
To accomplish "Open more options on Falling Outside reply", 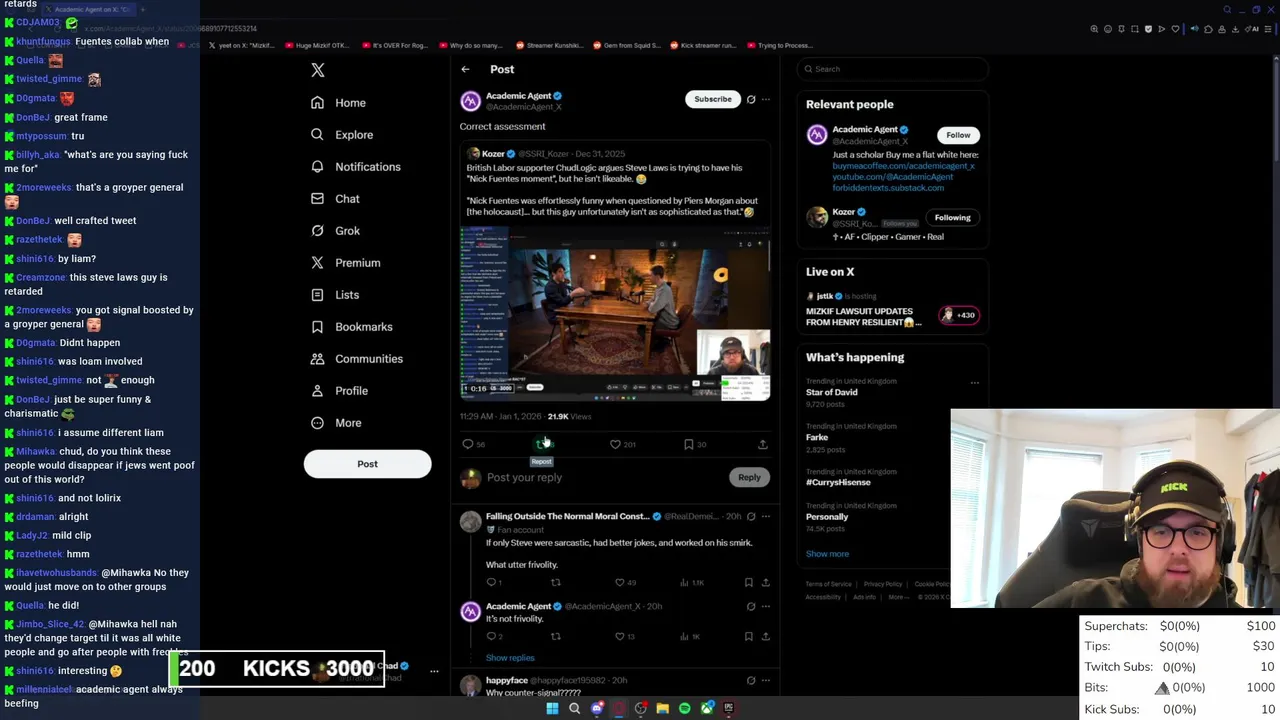I will [x=766, y=517].
